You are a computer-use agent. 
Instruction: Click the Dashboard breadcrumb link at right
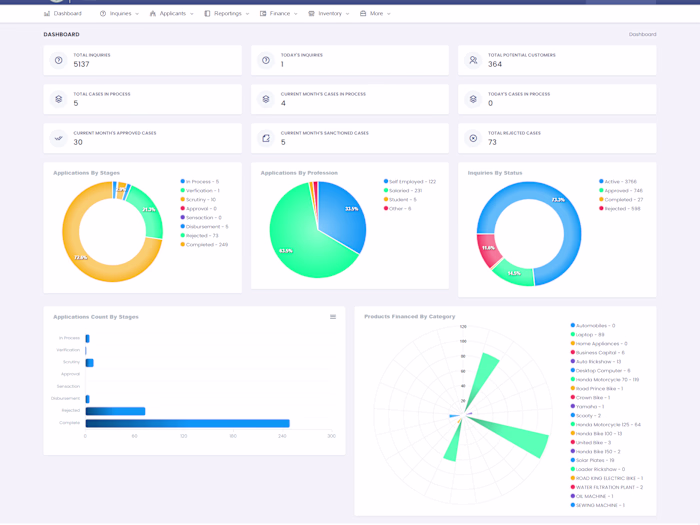pyautogui.click(x=642, y=34)
